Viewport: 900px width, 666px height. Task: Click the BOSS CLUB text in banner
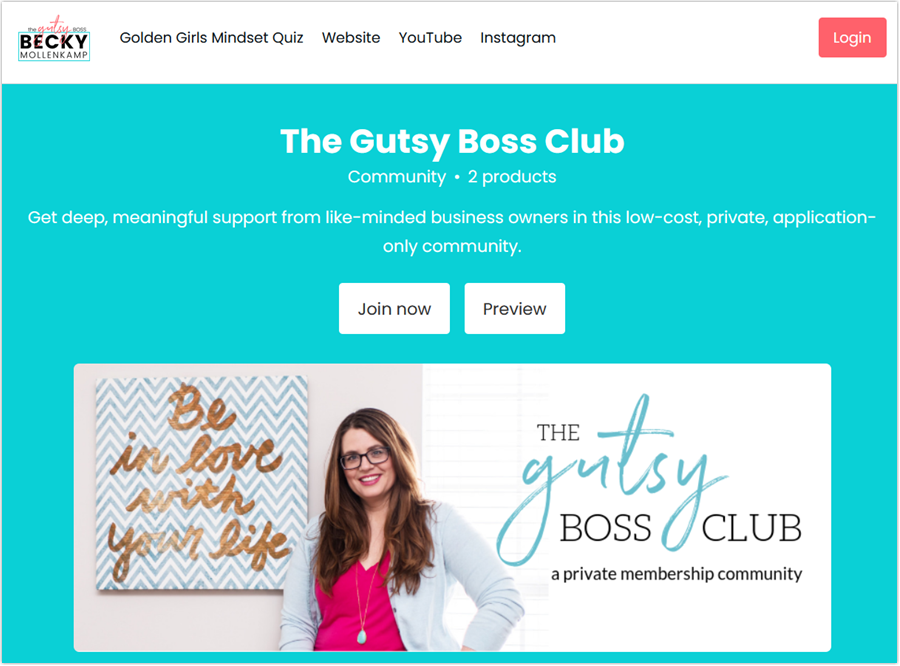680,528
